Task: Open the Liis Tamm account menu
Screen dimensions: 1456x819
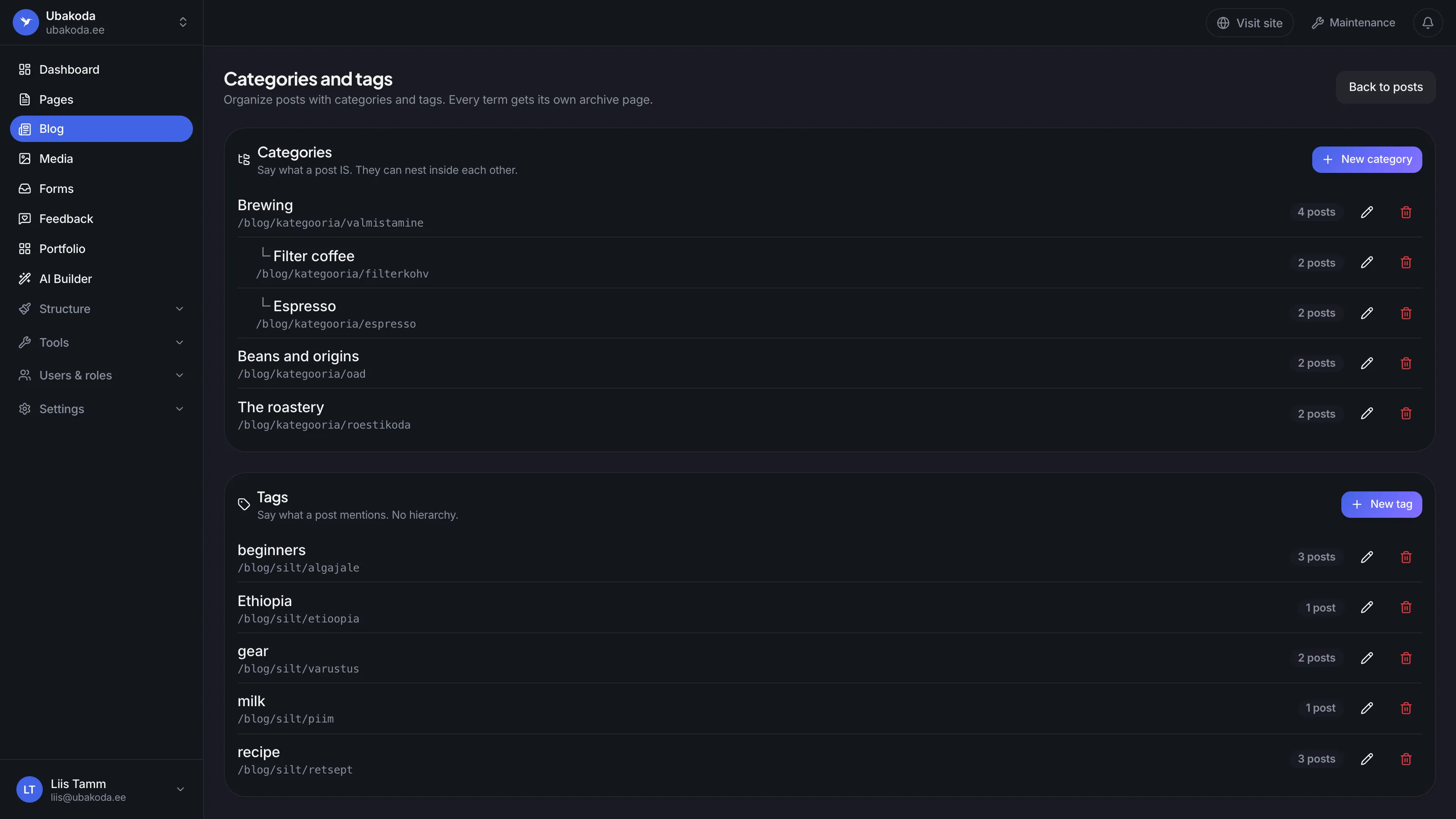Action: coord(101,789)
